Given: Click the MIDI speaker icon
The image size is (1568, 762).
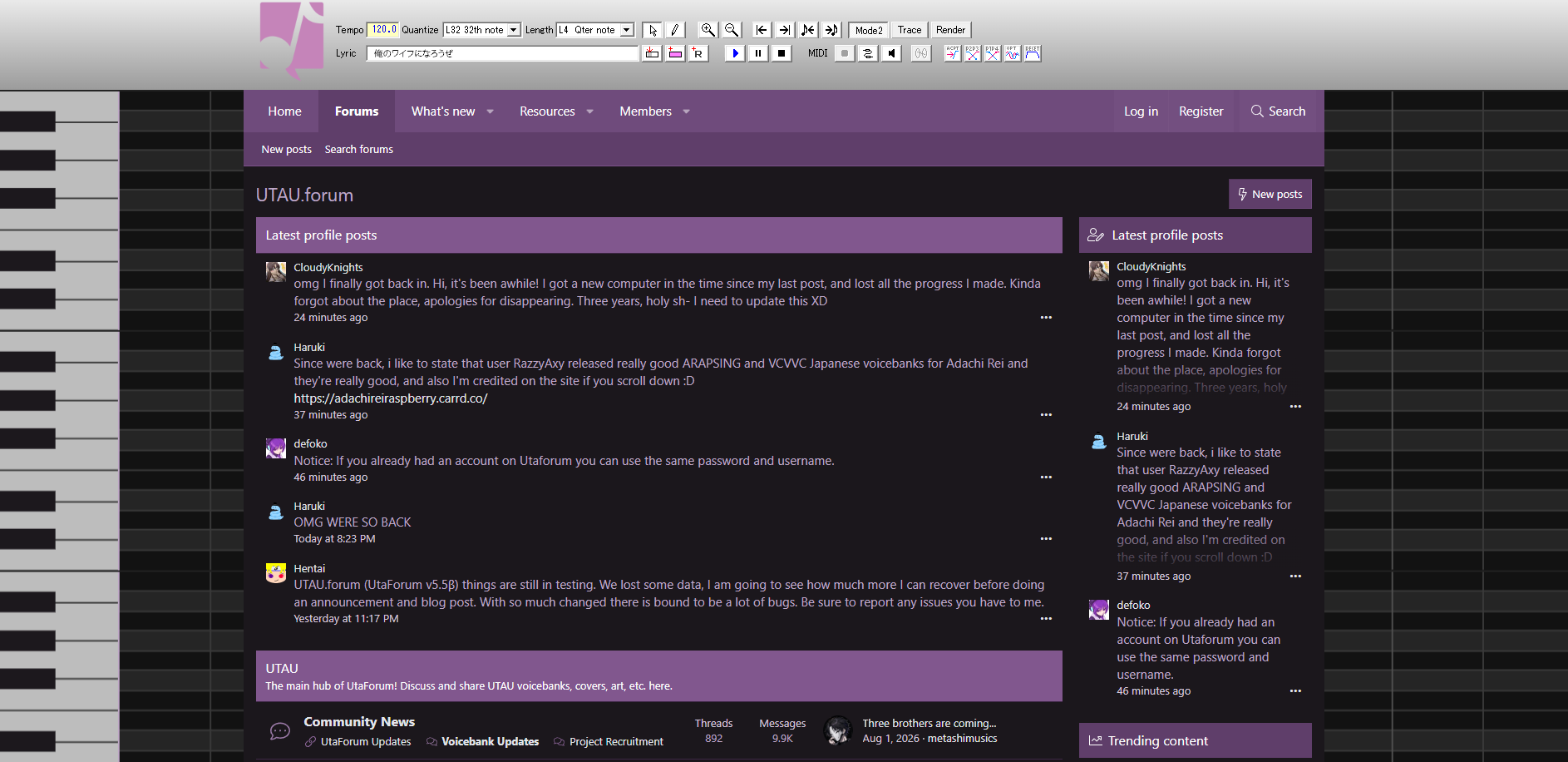Looking at the screenshot, I should (891, 53).
